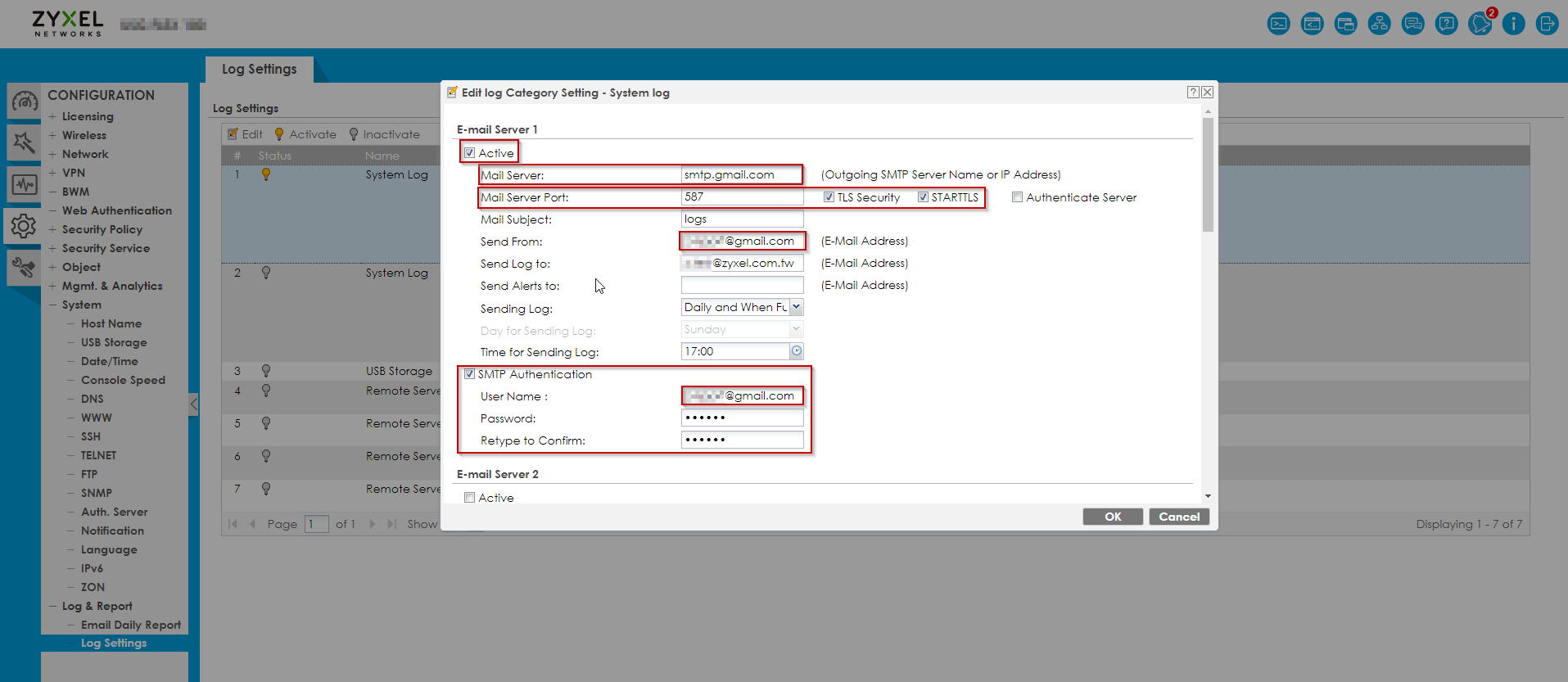Screen dimensions: 1568x682
Task: Click the notification bell icon
Action: pyautogui.click(x=1480, y=24)
